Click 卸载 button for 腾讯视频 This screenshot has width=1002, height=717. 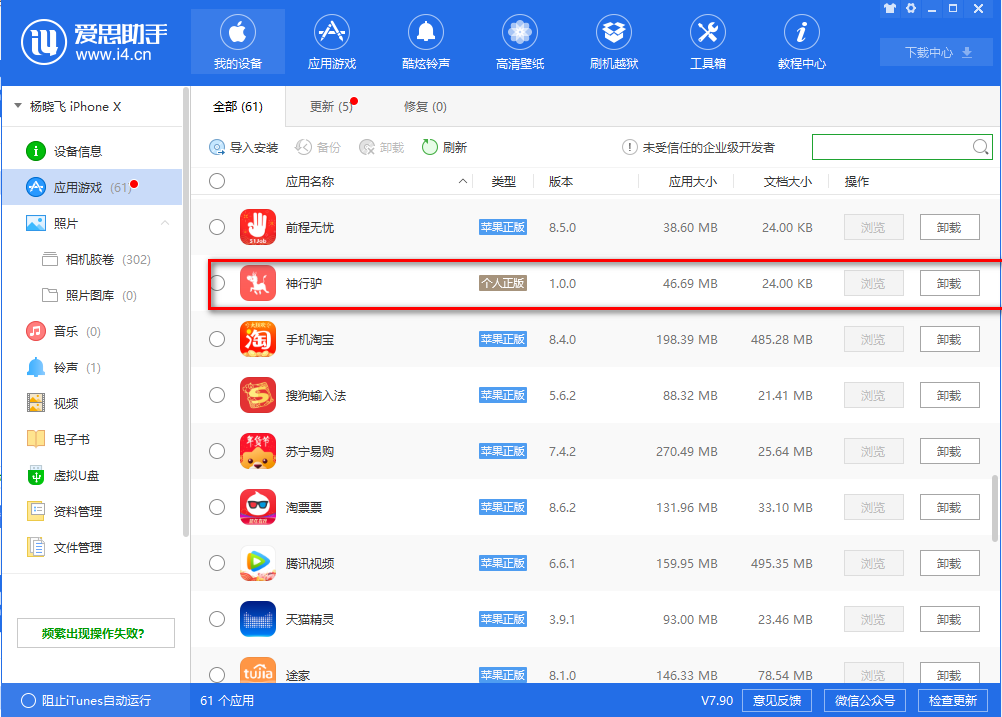coord(948,563)
